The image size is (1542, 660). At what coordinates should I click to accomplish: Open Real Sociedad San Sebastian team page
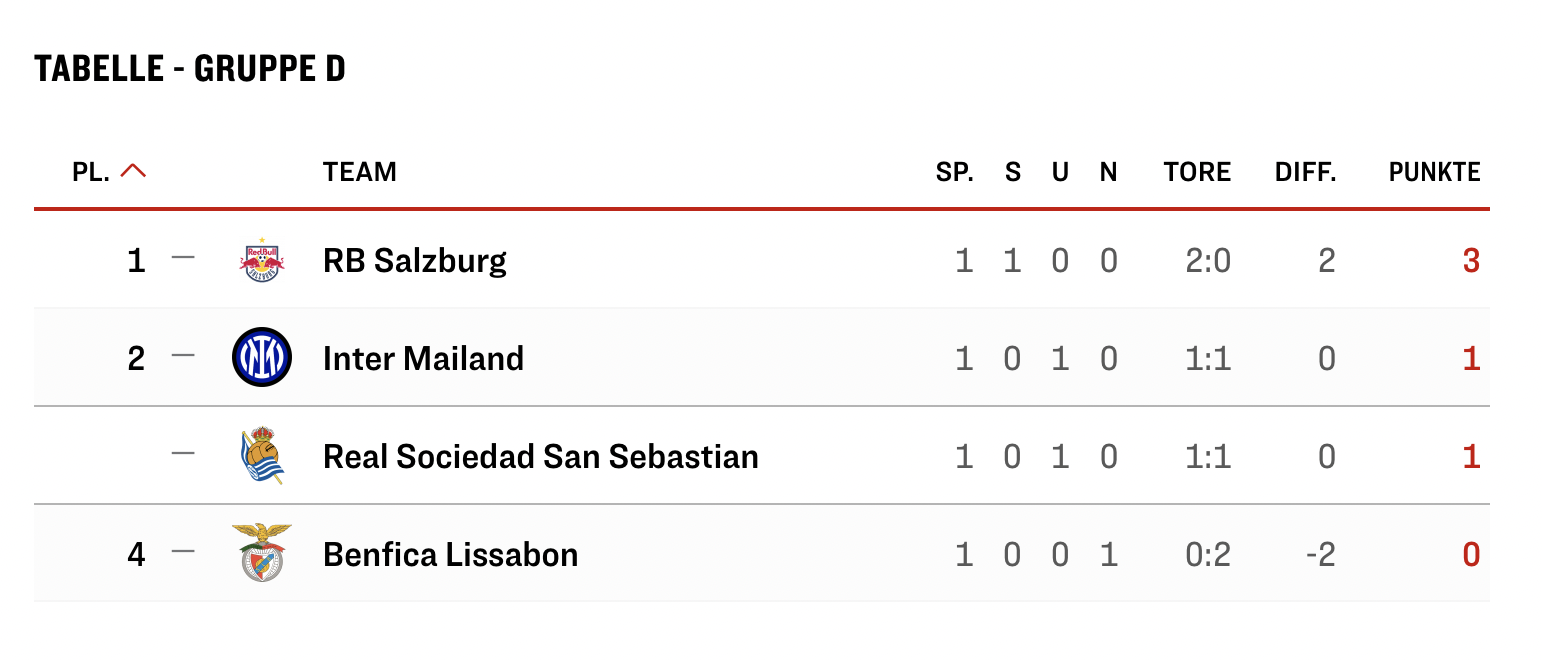pyautogui.click(x=540, y=457)
